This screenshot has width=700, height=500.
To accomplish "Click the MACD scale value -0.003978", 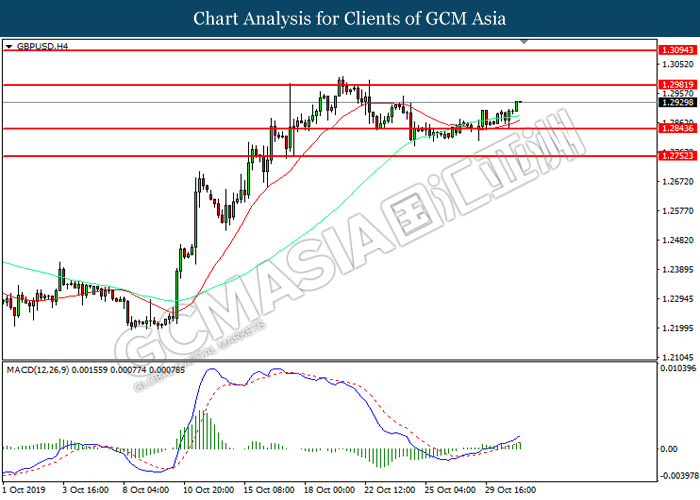I will (x=678, y=476).
